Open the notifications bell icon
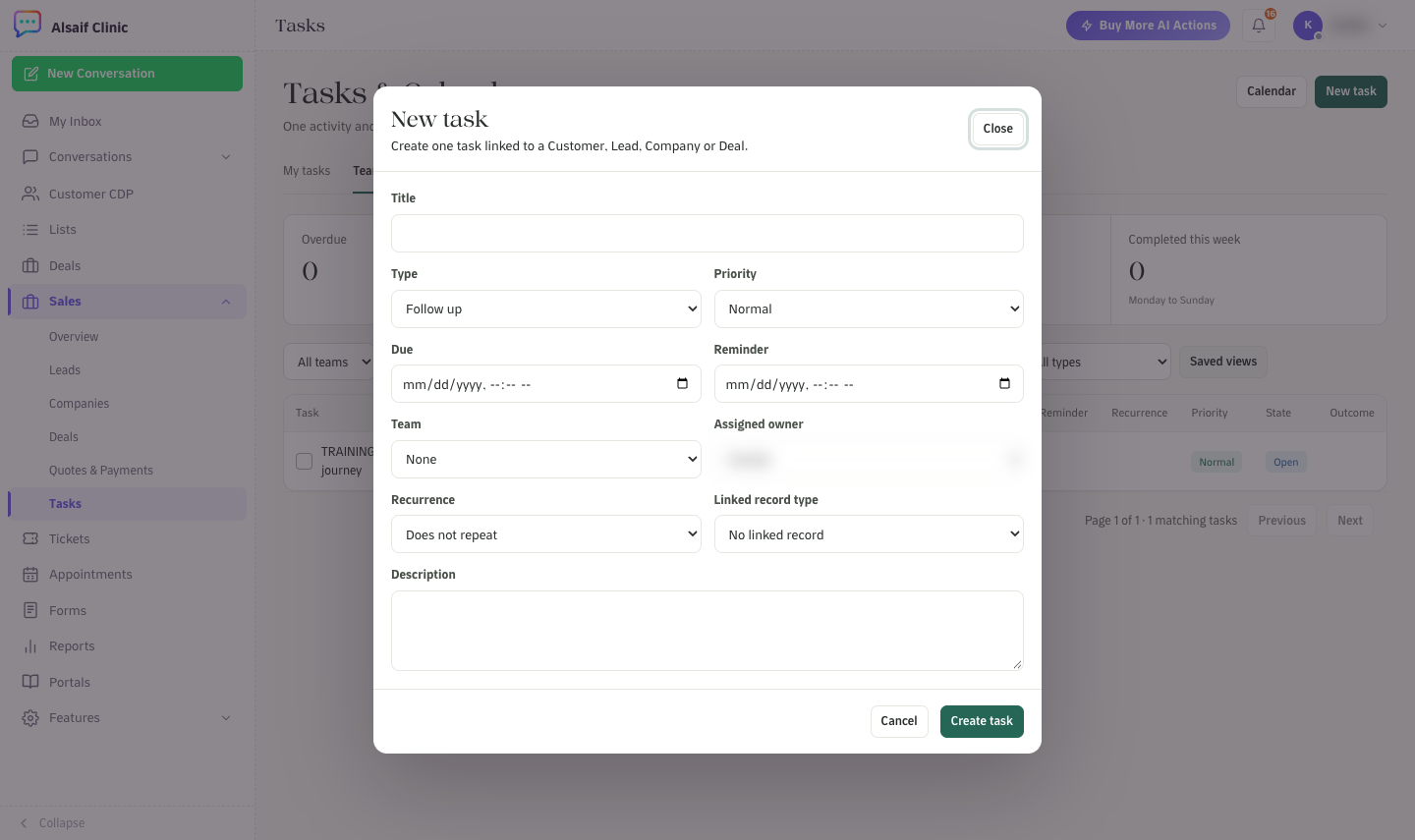Image resolution: width=1415 pixels, height=840 pixels. 1259,26
